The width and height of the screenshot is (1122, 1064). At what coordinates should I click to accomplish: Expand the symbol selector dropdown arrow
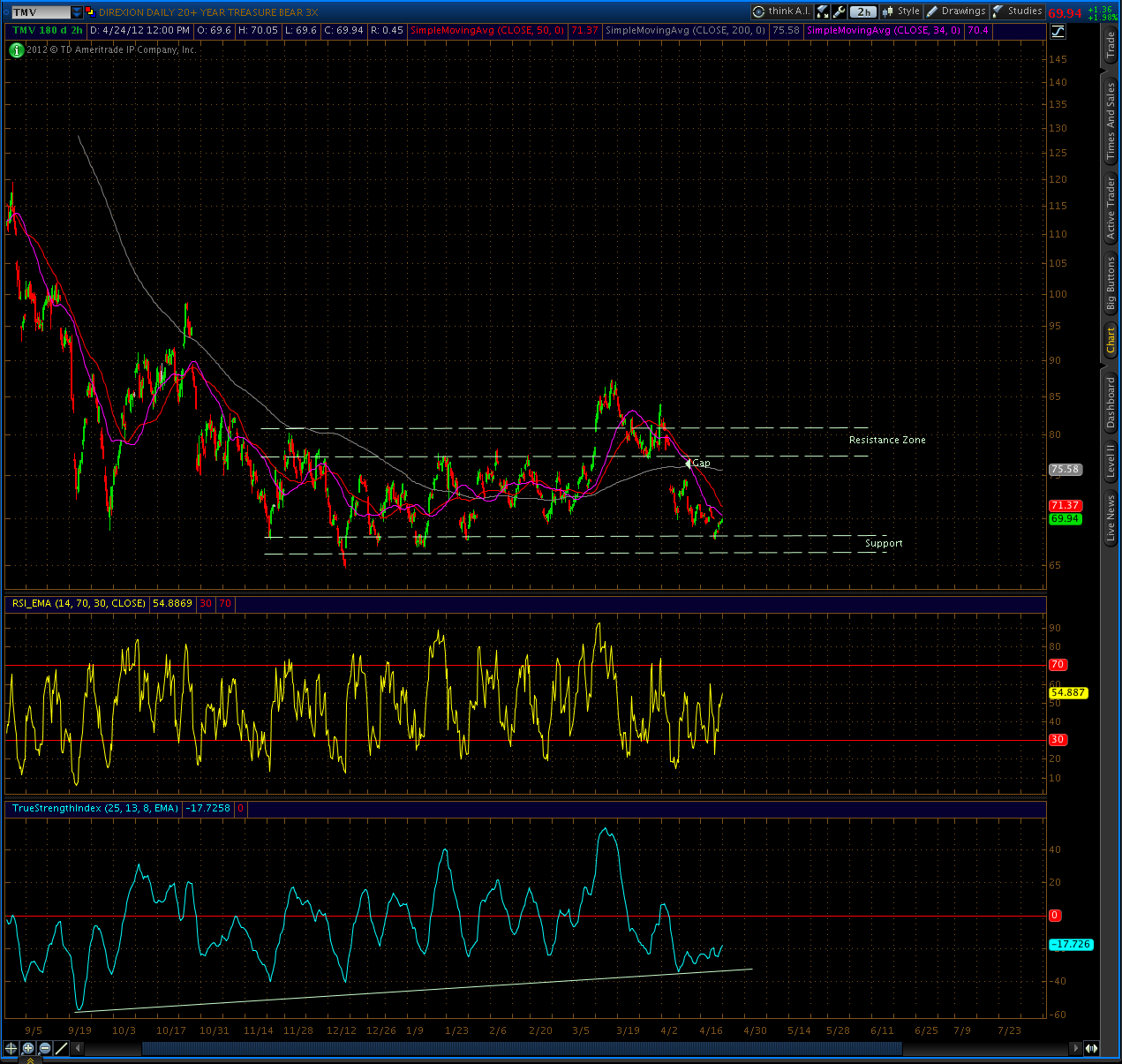[x=77, y=12]
